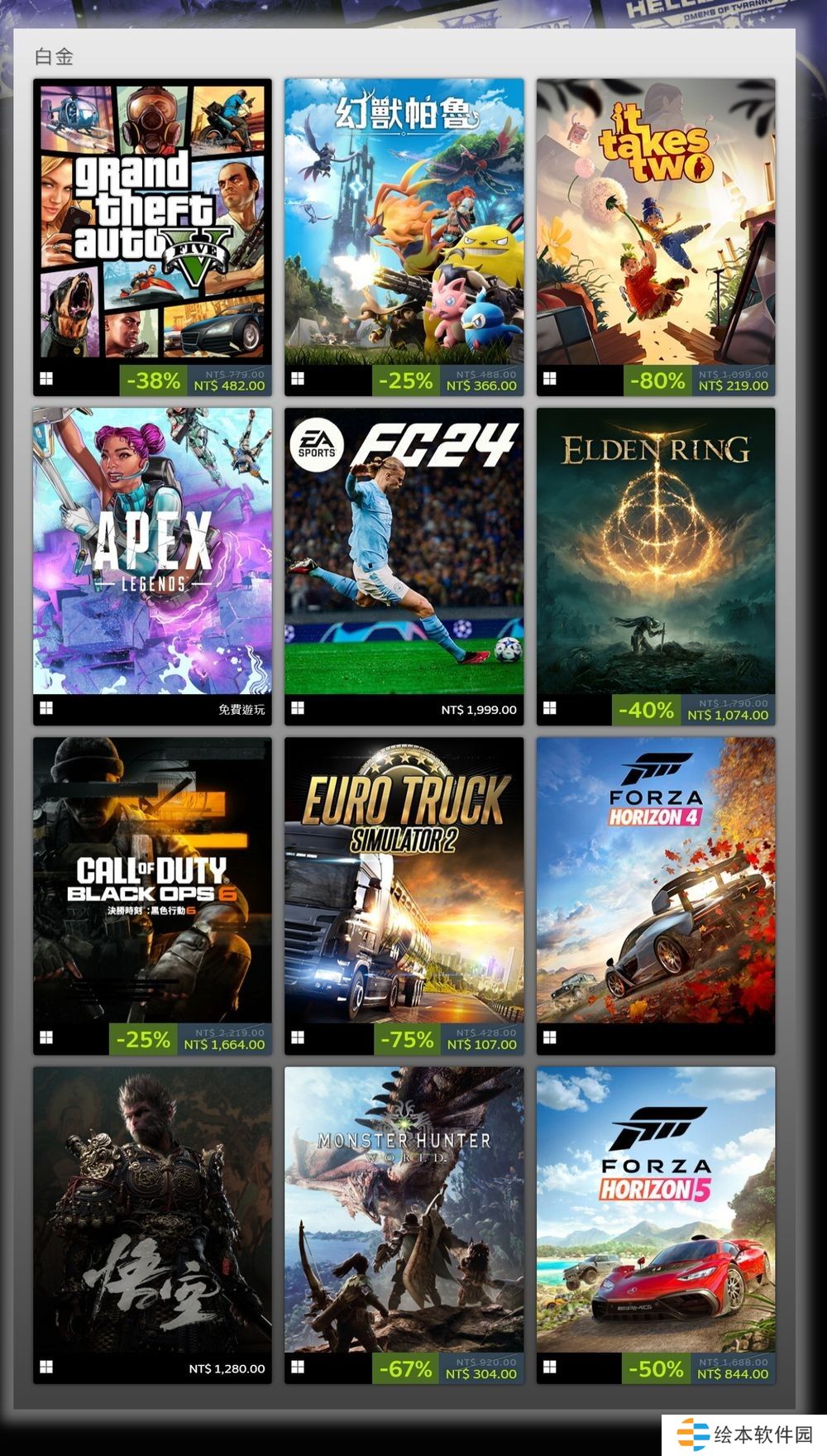
Task: Open Call of Duty Black Ops 6 cover
Action: [x=152, y=880]
